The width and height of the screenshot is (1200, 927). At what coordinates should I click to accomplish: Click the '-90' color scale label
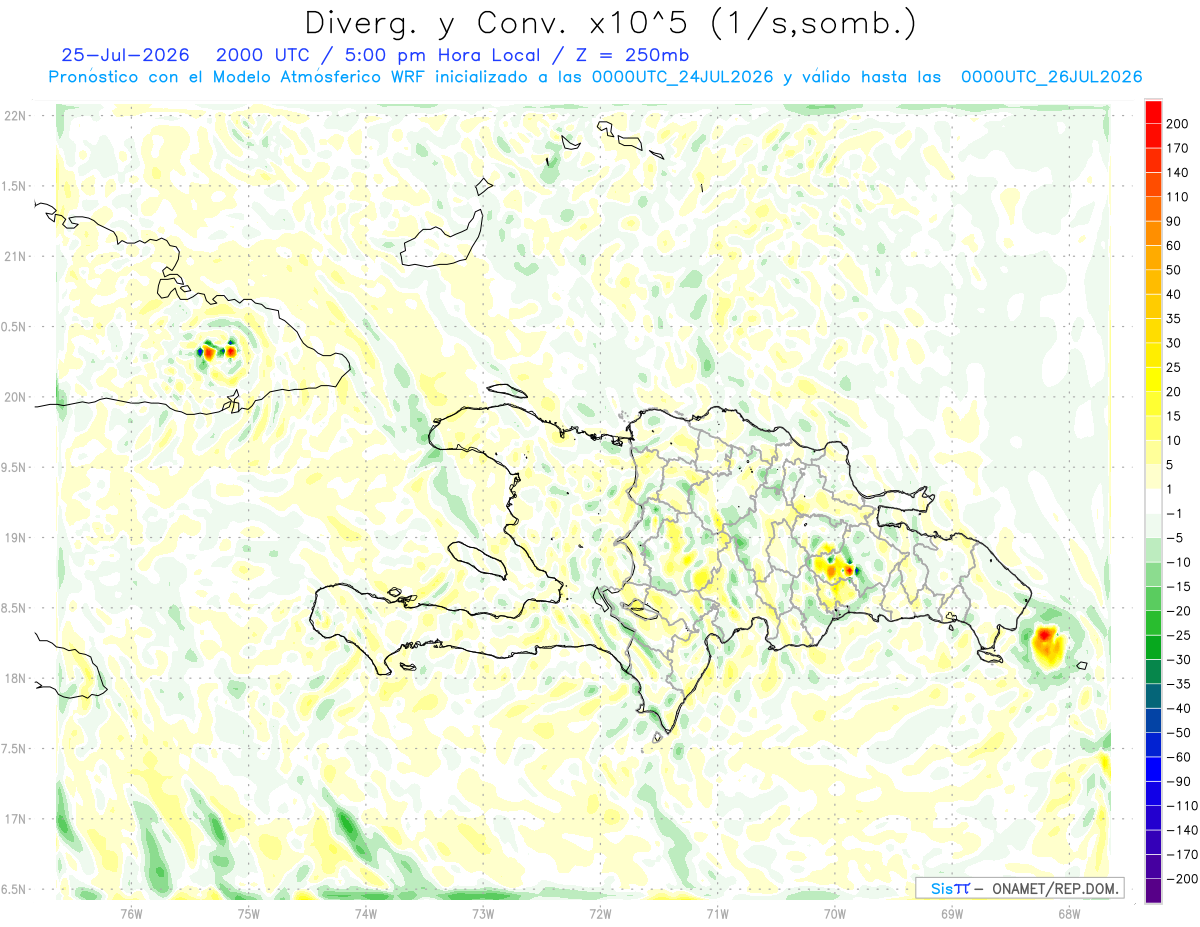point(1178,783)
